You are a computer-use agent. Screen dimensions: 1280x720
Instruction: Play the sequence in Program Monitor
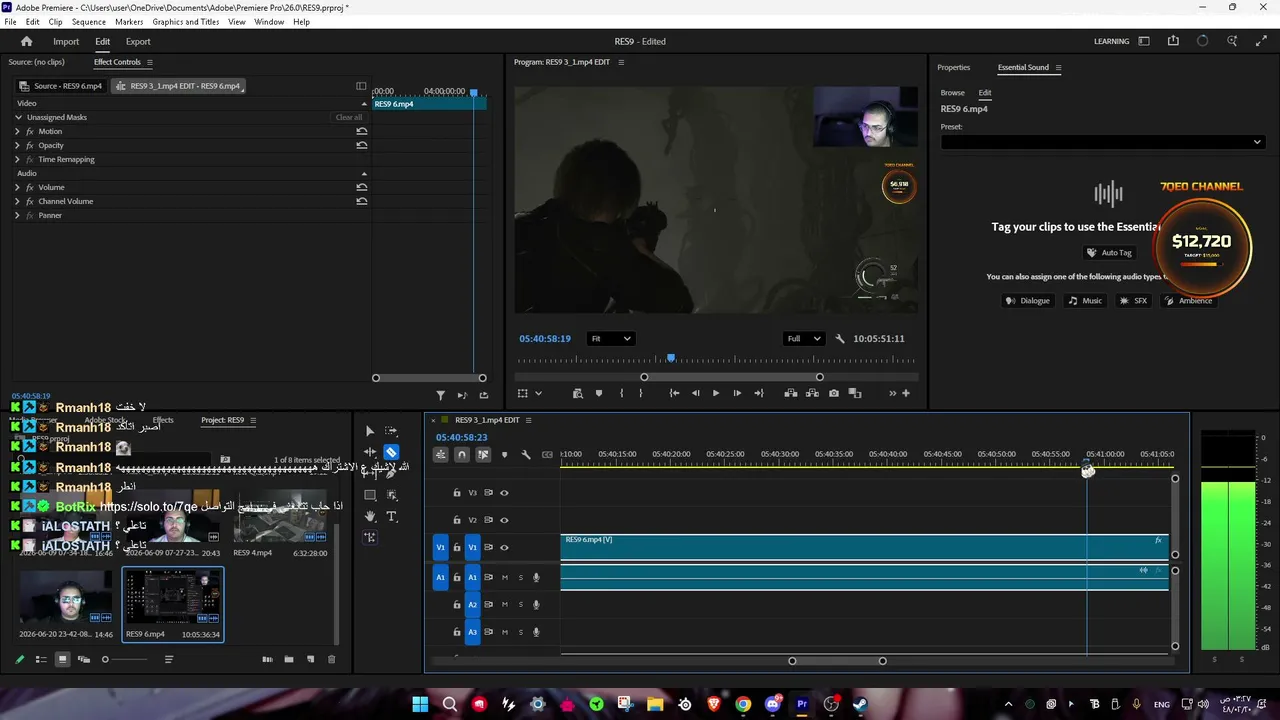(x=716, y=393)
